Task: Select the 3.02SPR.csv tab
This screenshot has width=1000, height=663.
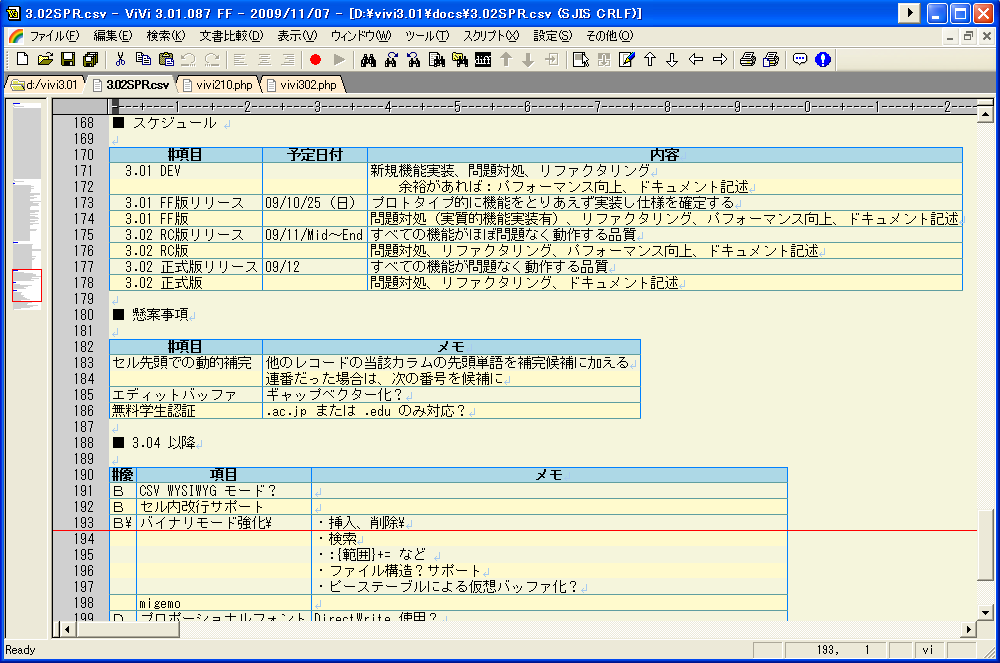Action: click(131, 84)
